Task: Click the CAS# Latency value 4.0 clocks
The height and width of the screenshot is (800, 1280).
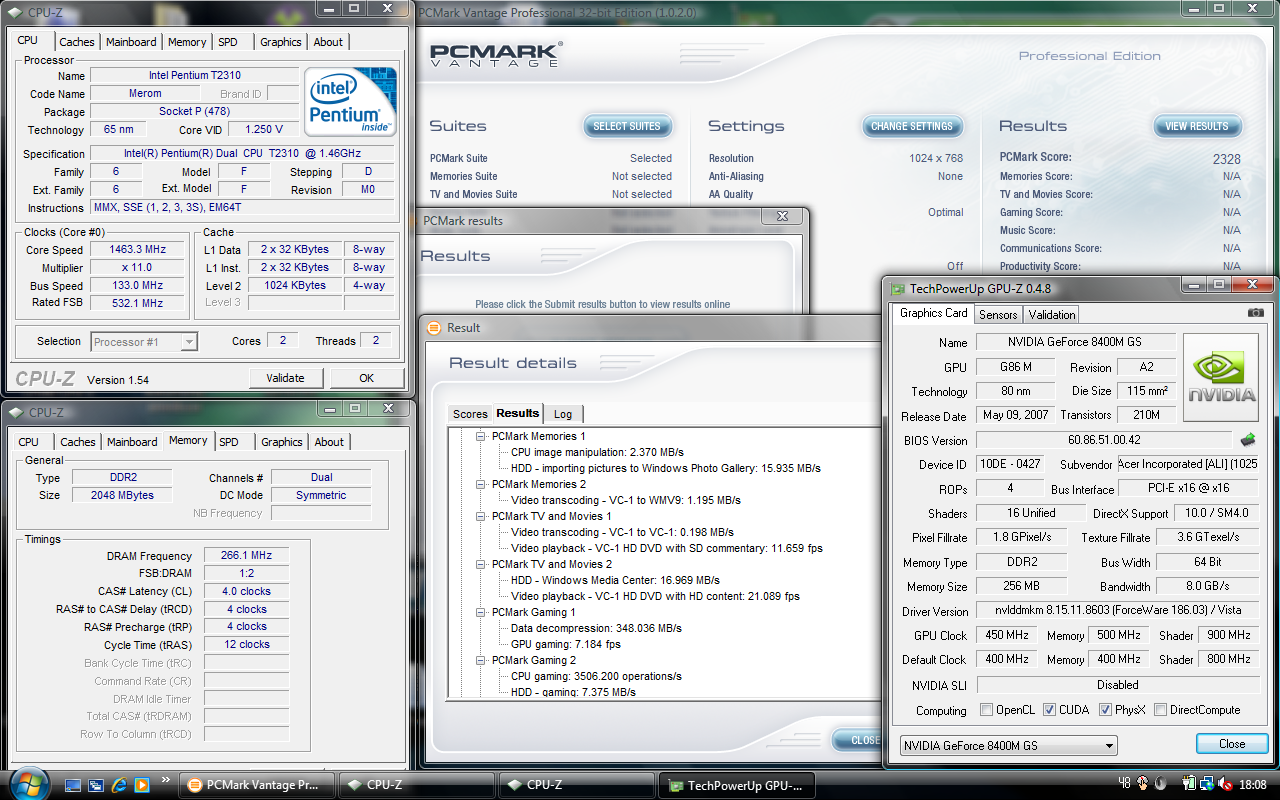Action: 246,592
